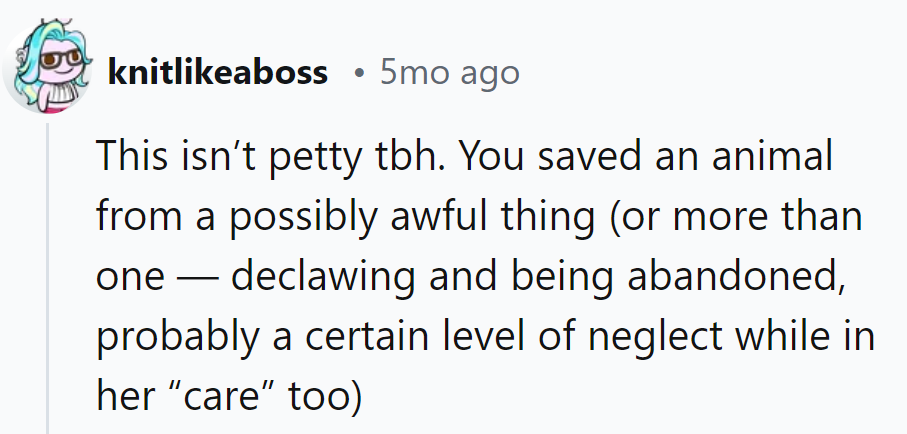Click the closing word "too)" in the comment
The image size is (907, 434).
pyautogui.click(x=323, y=397)
